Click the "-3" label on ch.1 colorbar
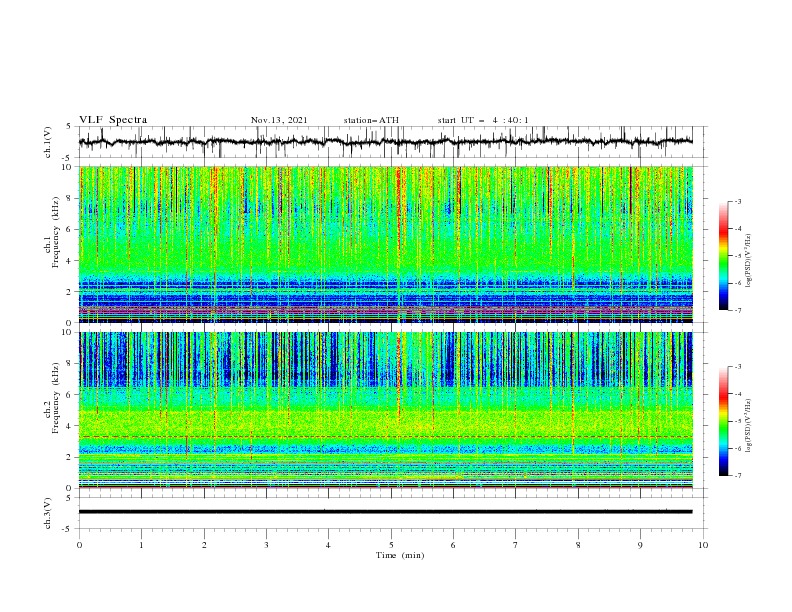The width and height of the screenshot is (792, 612). click(738, 201)
